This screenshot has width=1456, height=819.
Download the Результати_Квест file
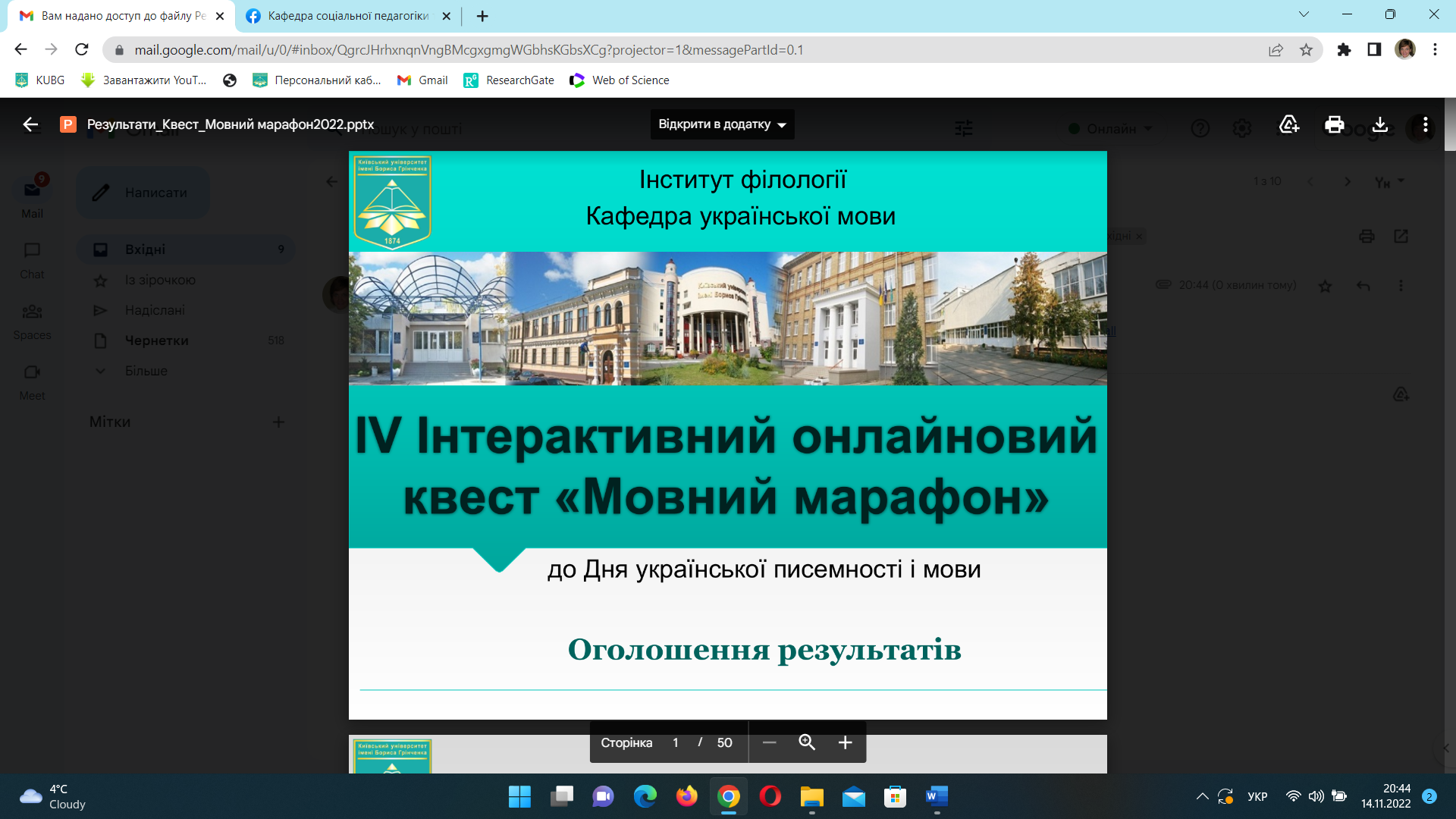point(1382,125)
